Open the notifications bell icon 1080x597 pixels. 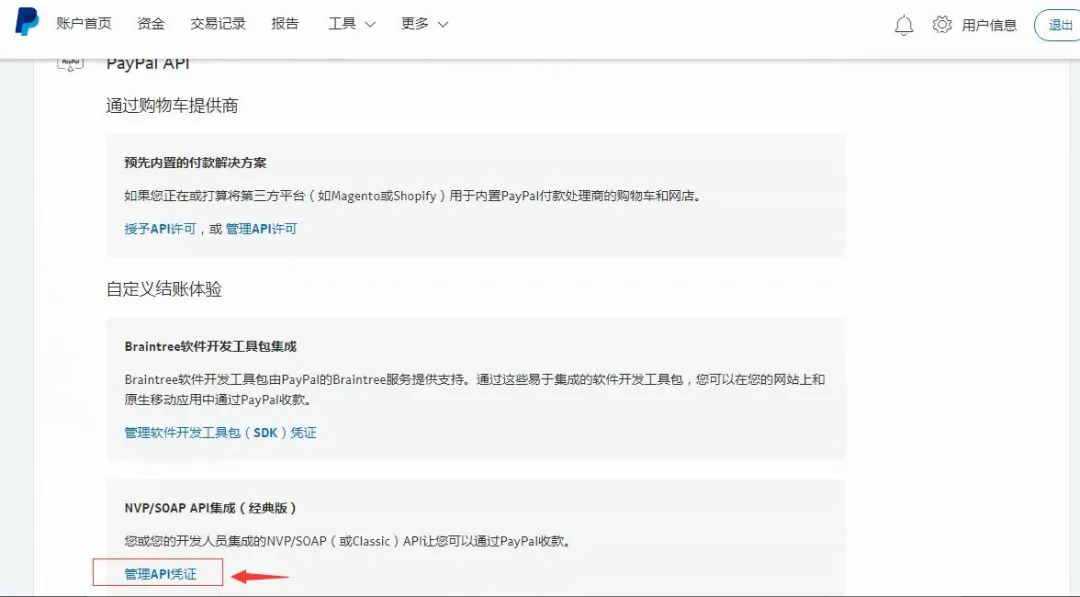pos(903,24)
